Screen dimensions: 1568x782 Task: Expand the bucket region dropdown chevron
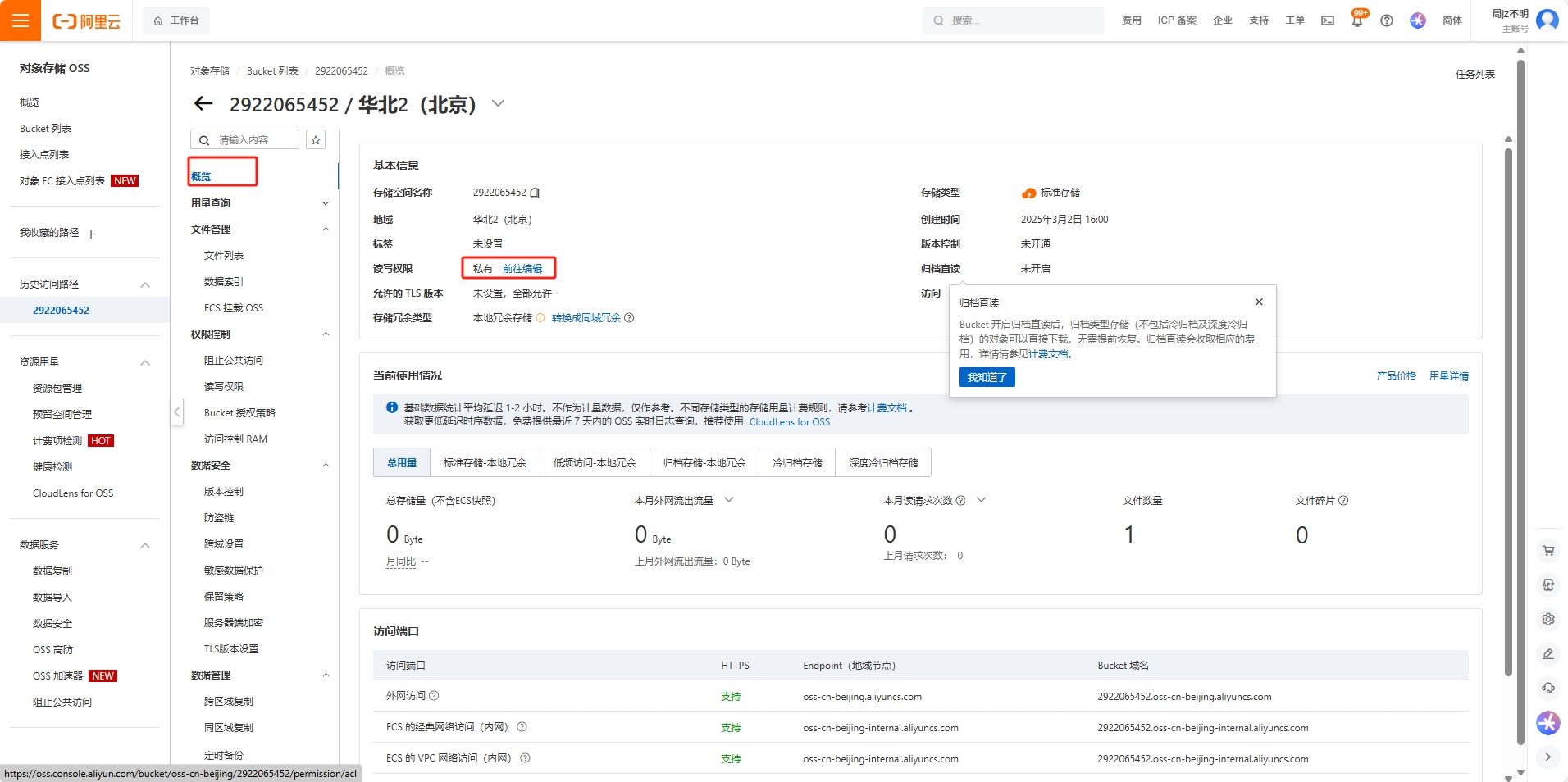coord(498,104)
